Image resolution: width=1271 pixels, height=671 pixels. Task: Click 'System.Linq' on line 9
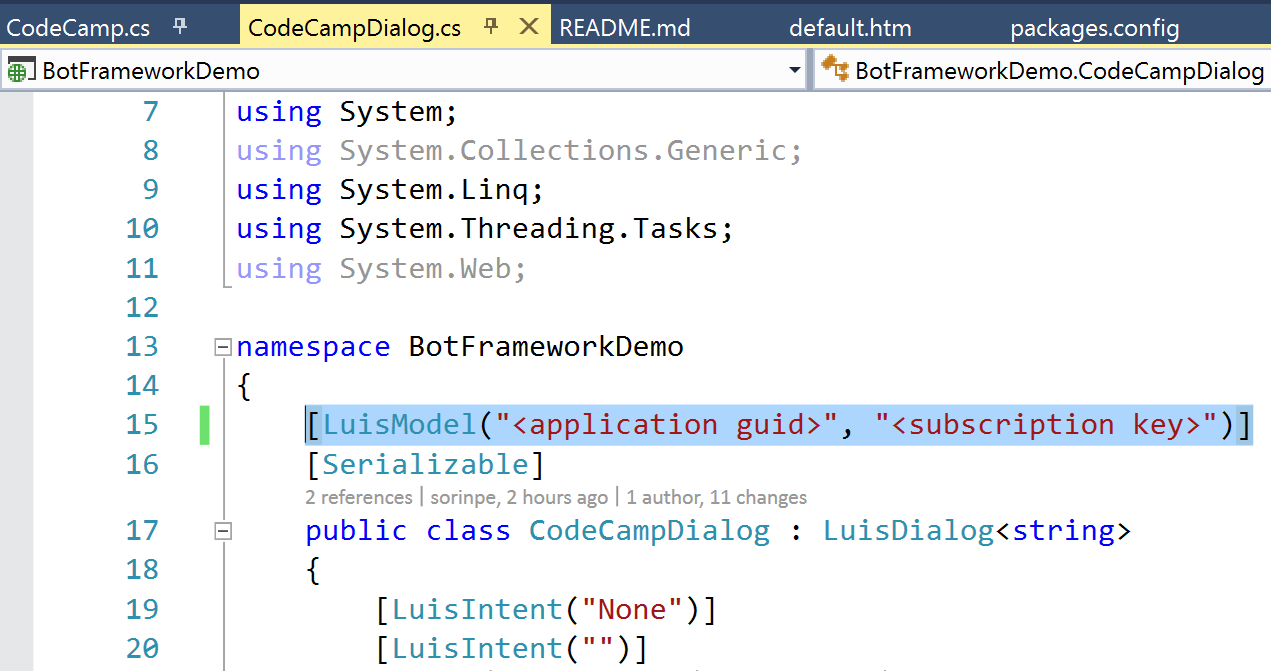[x=433, y=189]
